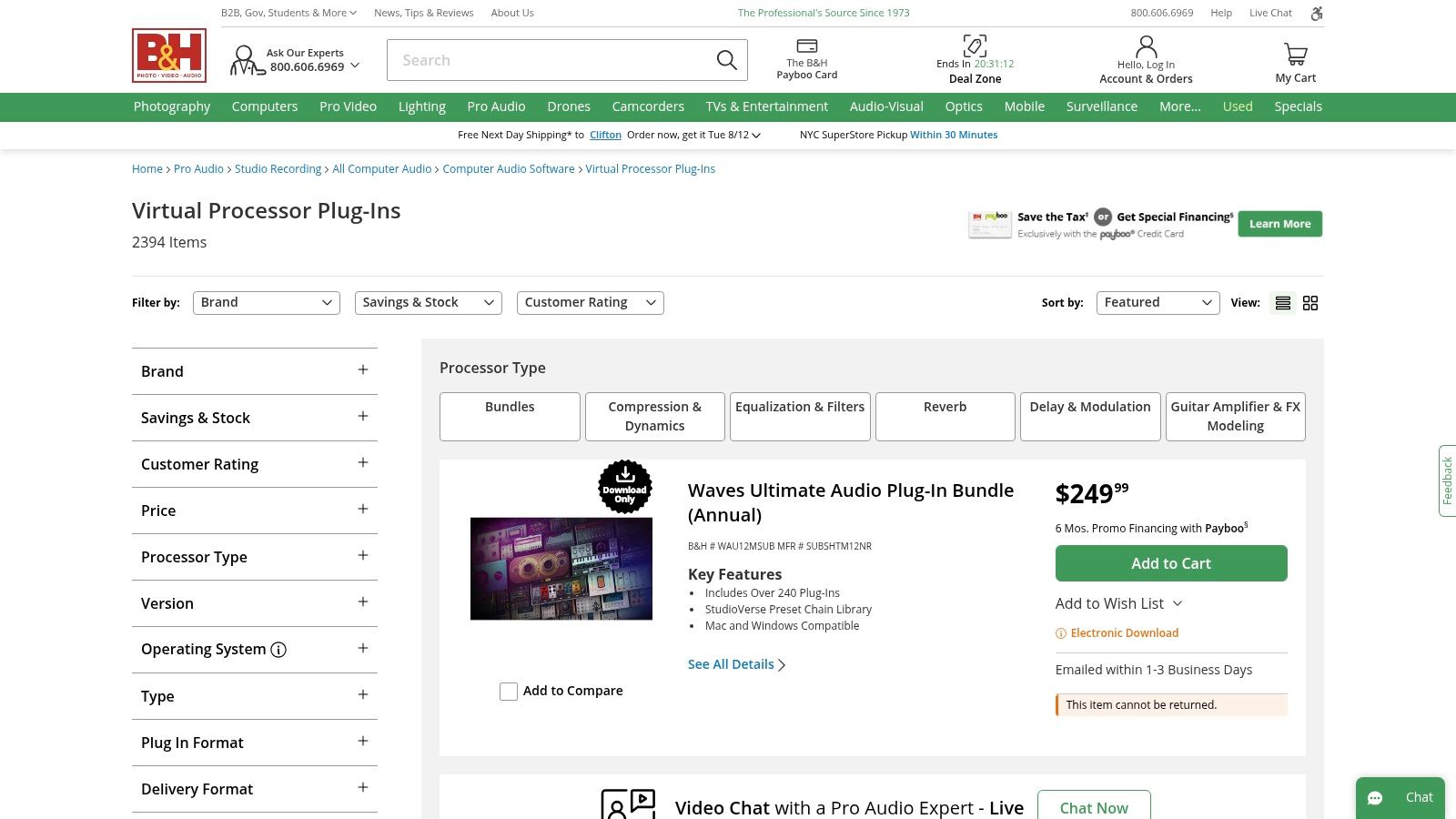
Task: Open the My Cart icon
Action: [x=1296, y=55]
